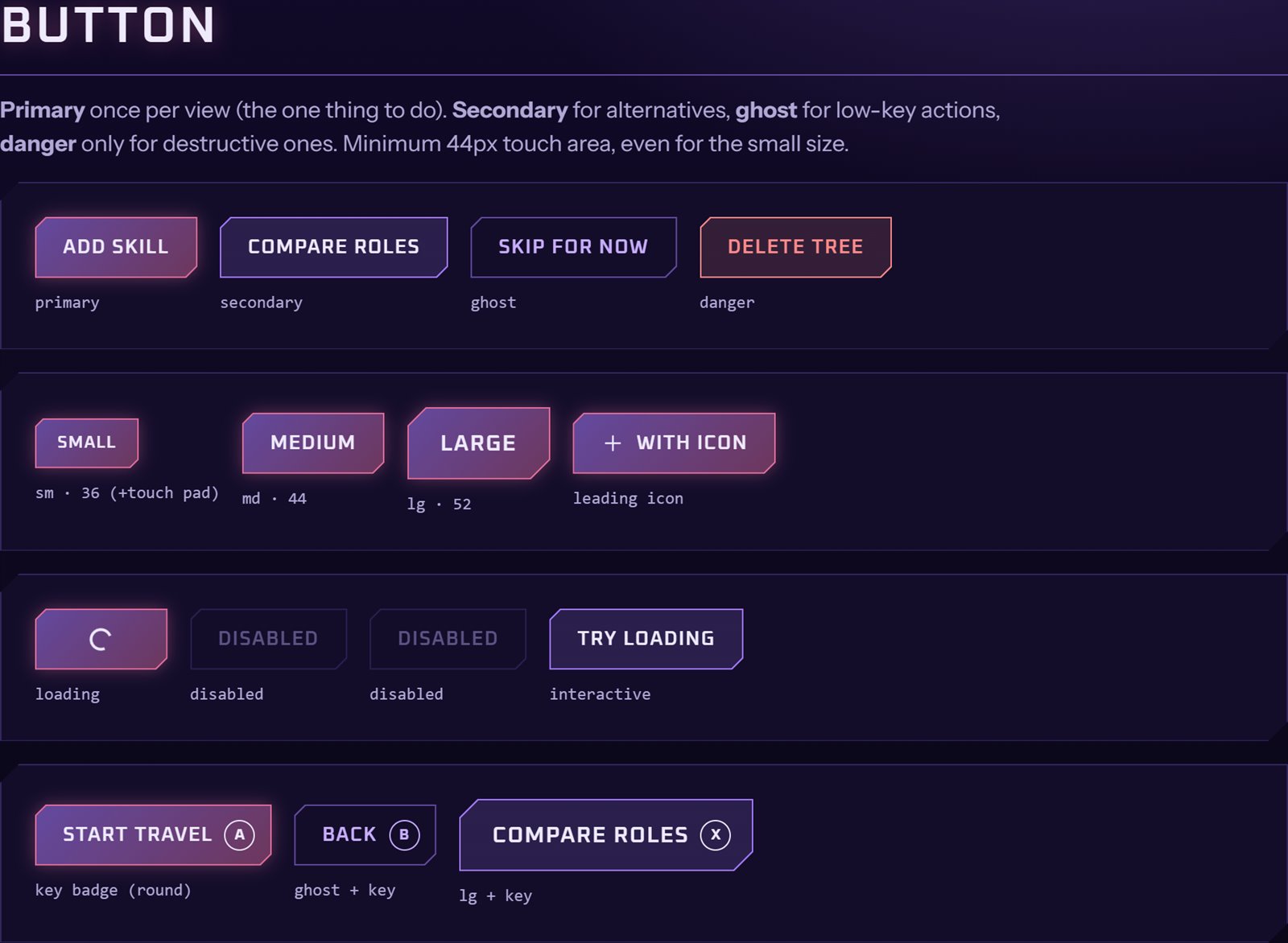Image resolution: width=1288 pixels, height=943 pixels.
Task: Click the BUTTON page heading
Action: [108, 24]
